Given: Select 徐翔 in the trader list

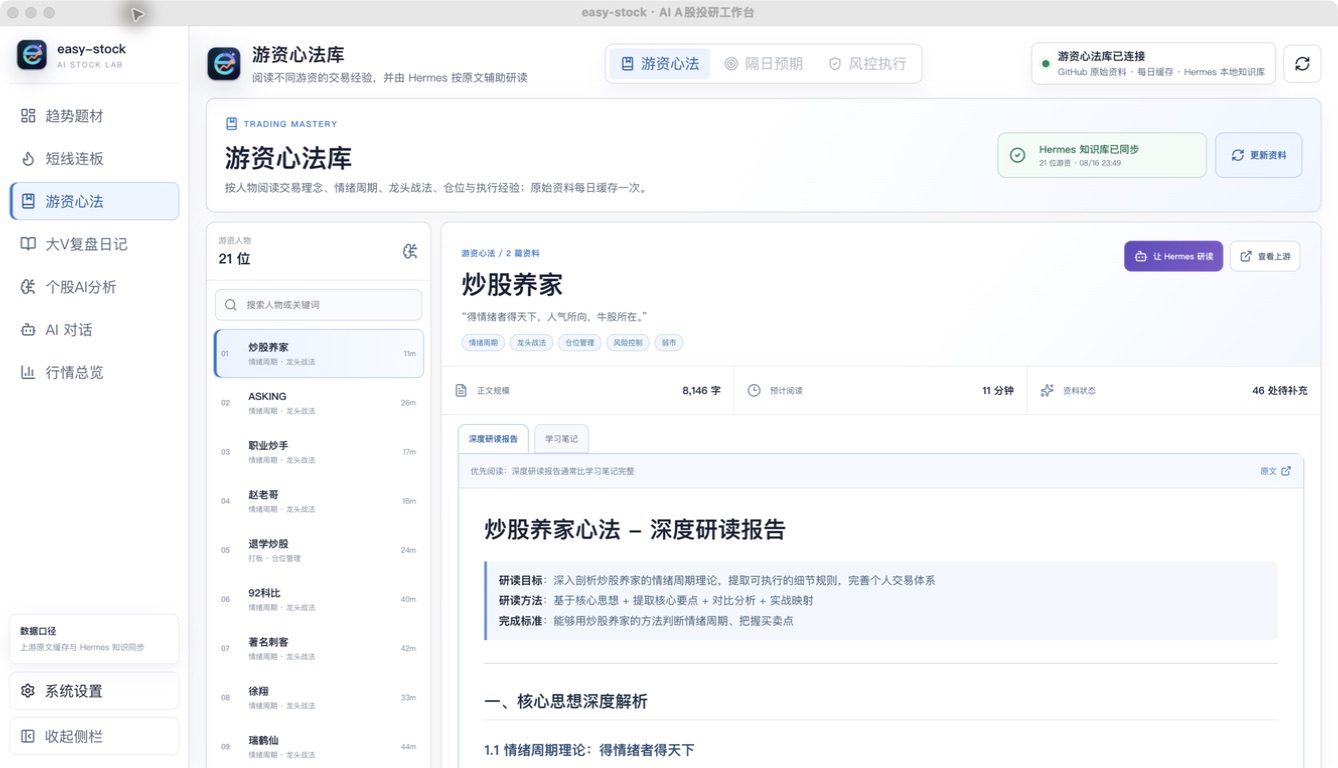Looking at the screenshot, I should [318, 697].
